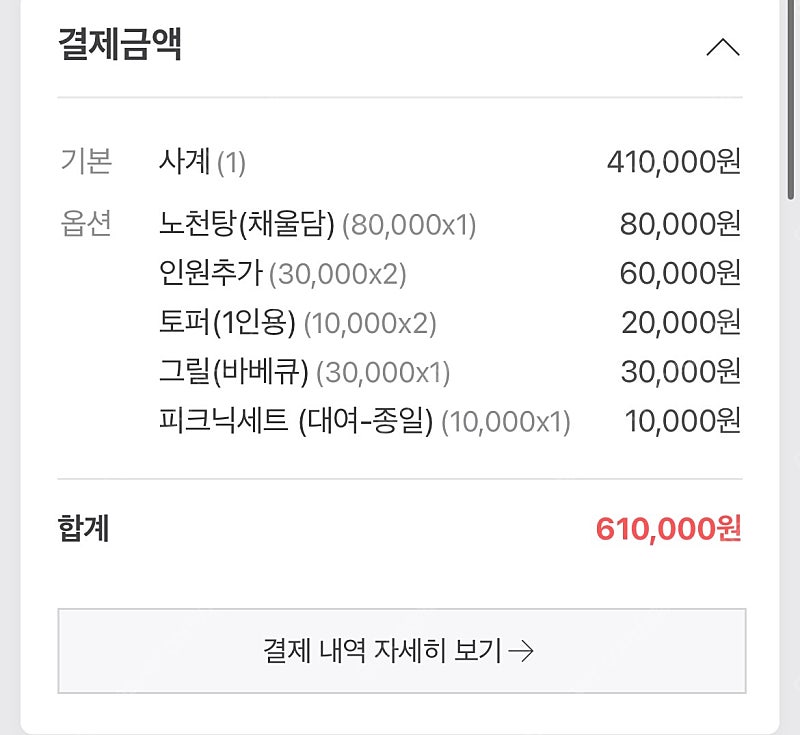Image resolution: width=800 pixels, height=735 pixels.
Task: Click the 80,000원 amount for 노천탕
Action: tap(680, 224)
